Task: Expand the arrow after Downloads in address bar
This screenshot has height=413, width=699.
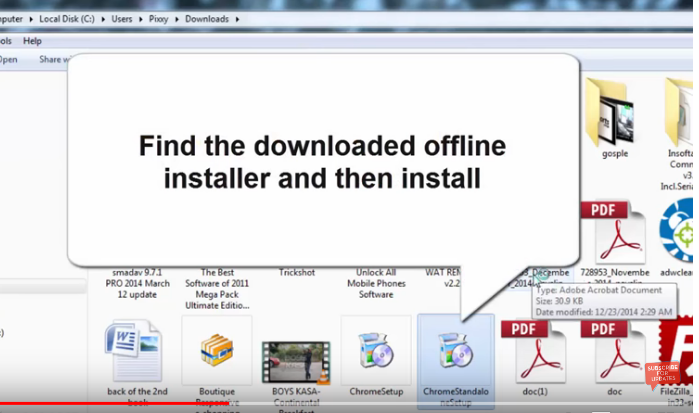Action: coord(236,18)
